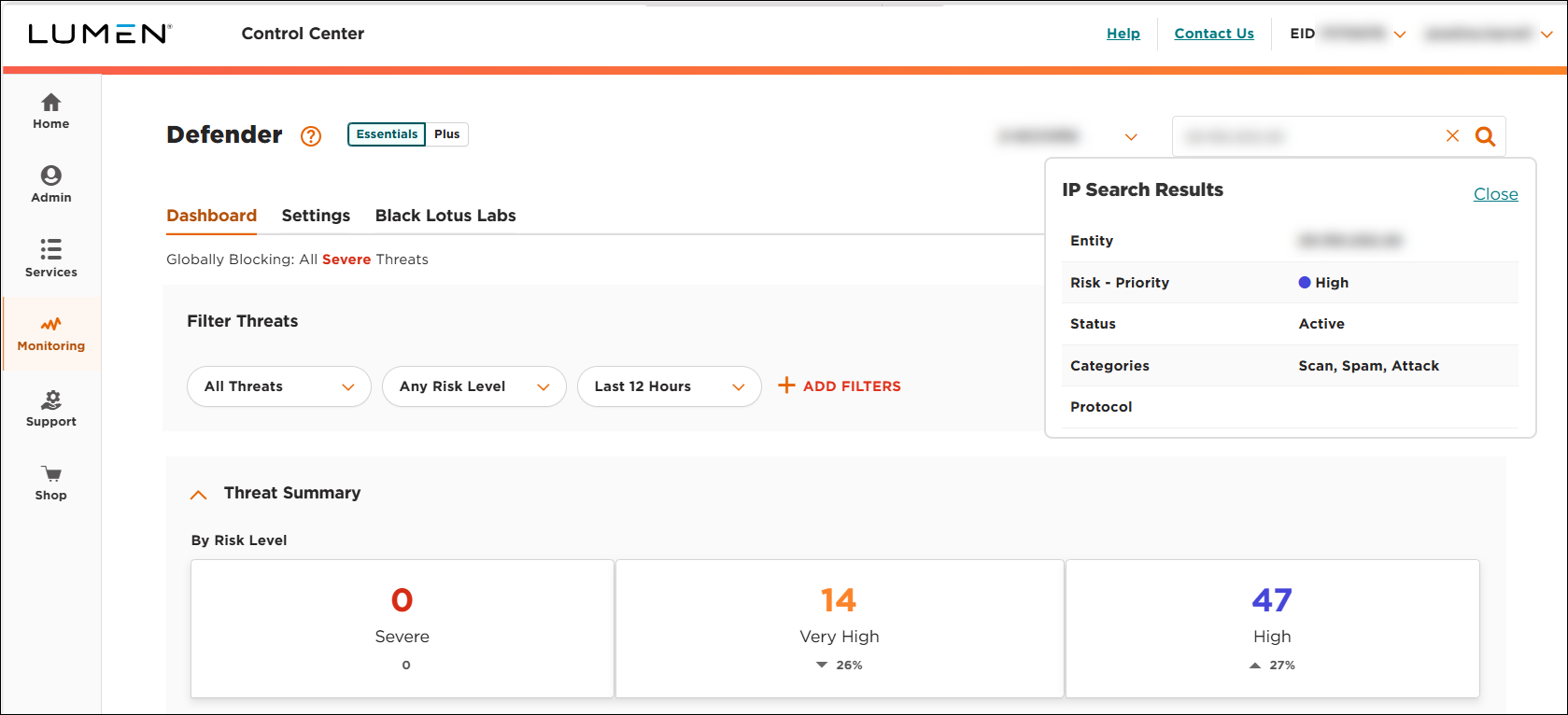
Task: Open the High threats card
Action: pyautogui.click(x=1273, y=628)
